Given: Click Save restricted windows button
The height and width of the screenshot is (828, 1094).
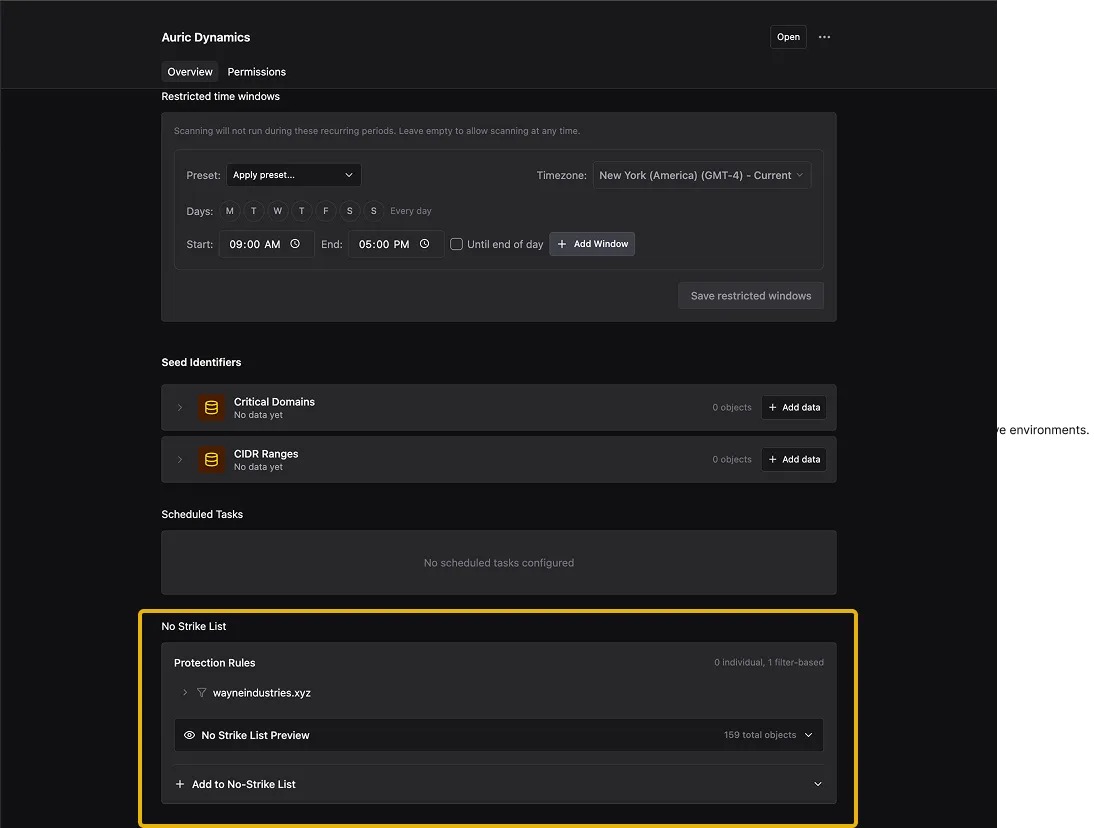Looking at the screenshot, I should 751,296.
